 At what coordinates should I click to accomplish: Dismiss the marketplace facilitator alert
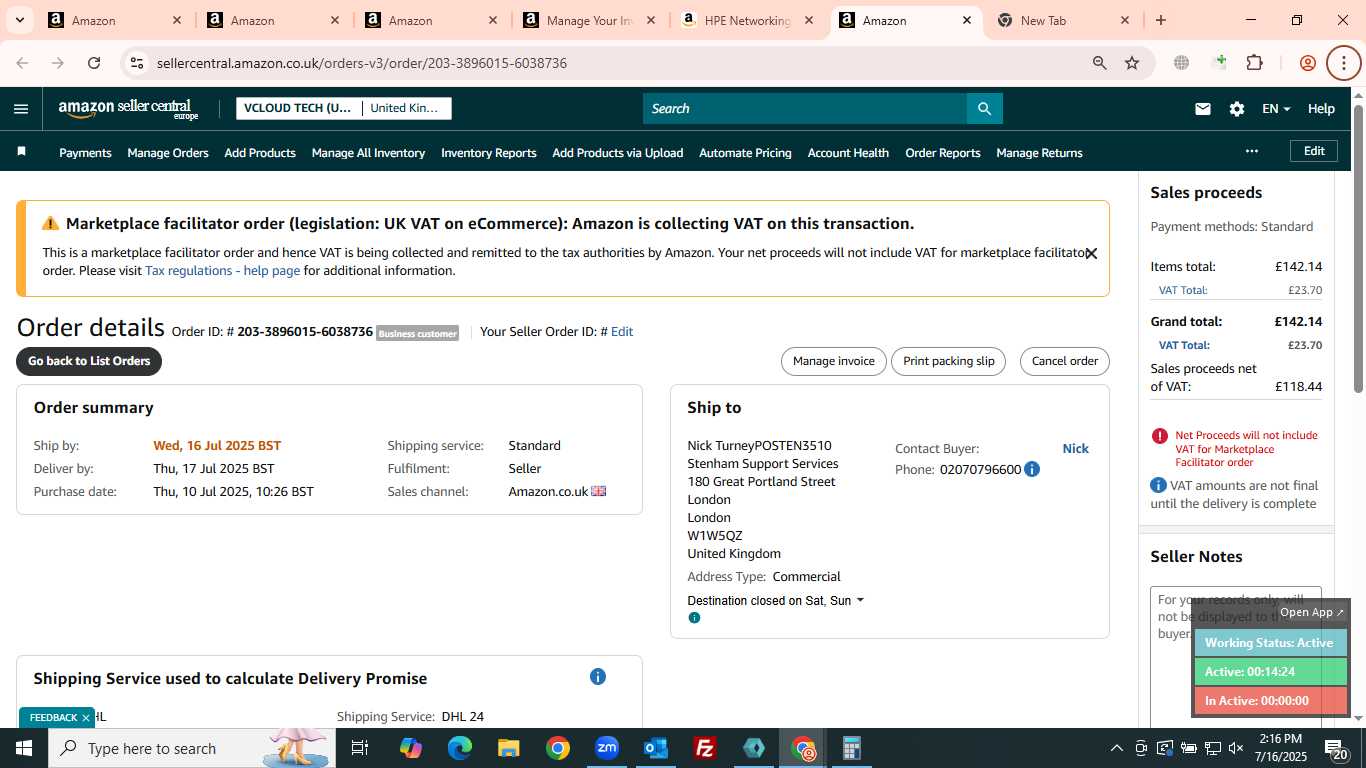pyautogui.click(x=1091, y=254)
